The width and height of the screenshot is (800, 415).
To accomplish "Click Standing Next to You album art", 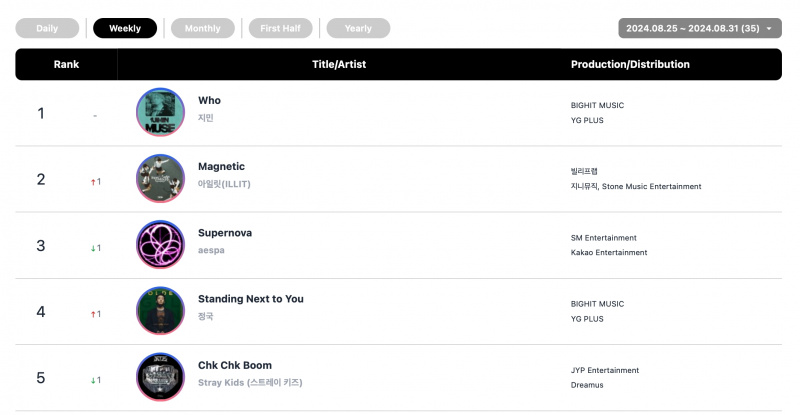I will pyautogui.click(x=160, y=311).
